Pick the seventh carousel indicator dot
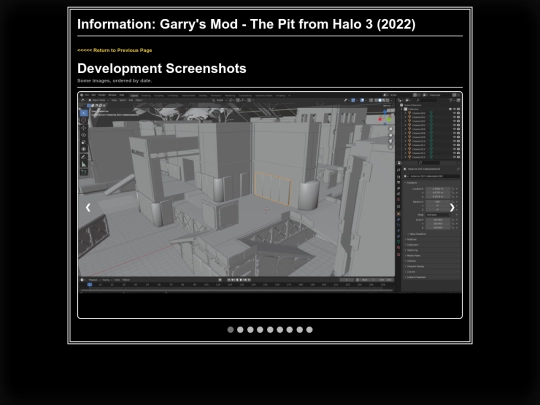The height and width of the screenshot is (405, 540). (290, 330)
